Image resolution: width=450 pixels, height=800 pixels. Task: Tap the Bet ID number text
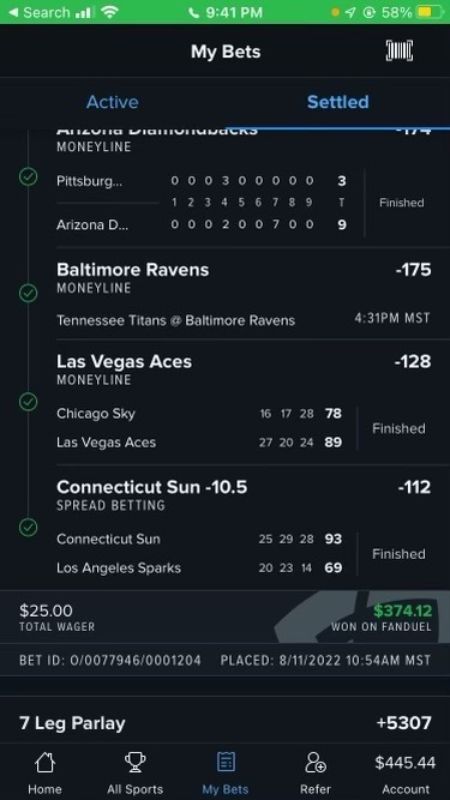pos(110,661)
